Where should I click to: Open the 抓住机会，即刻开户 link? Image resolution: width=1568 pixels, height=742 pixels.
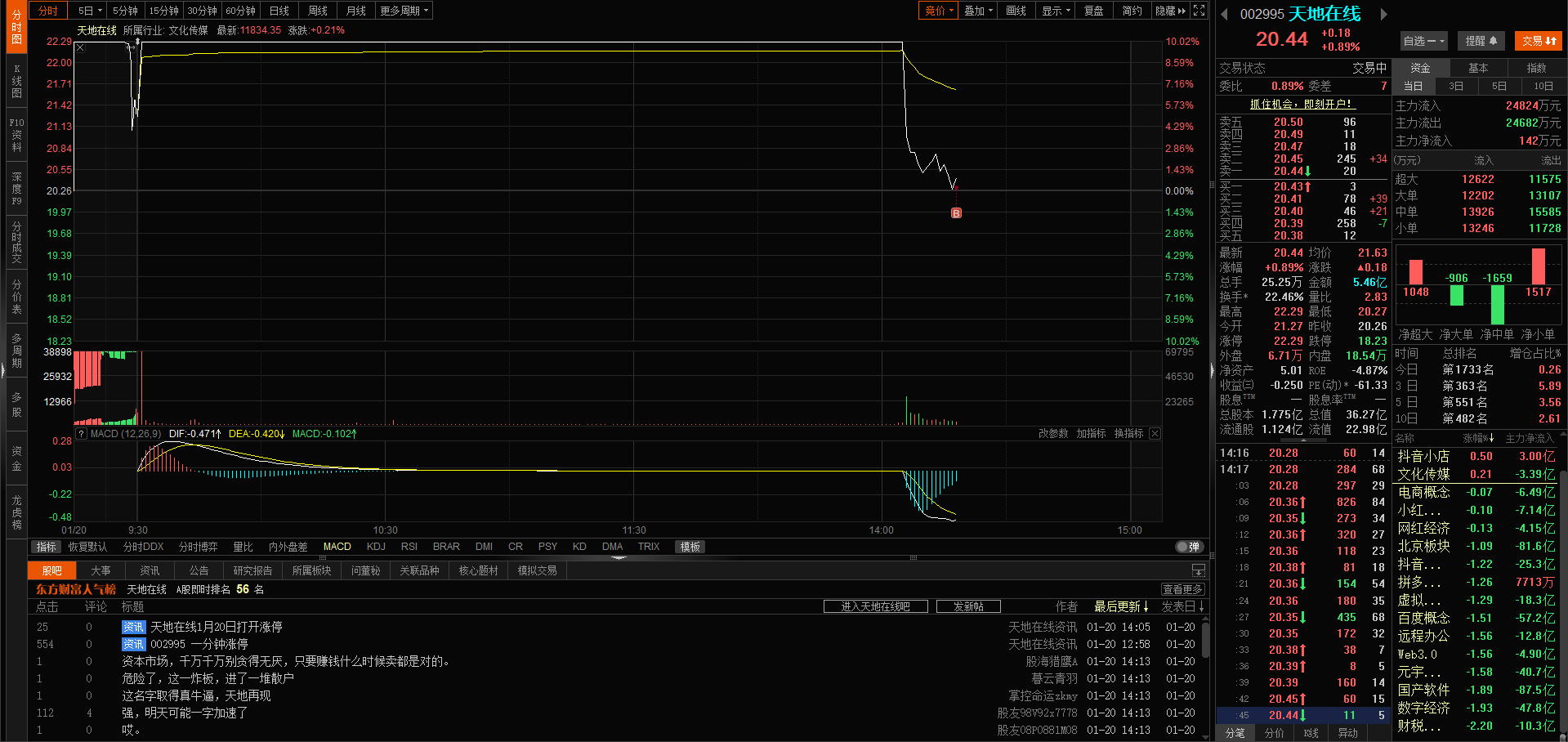[1302, 104]
